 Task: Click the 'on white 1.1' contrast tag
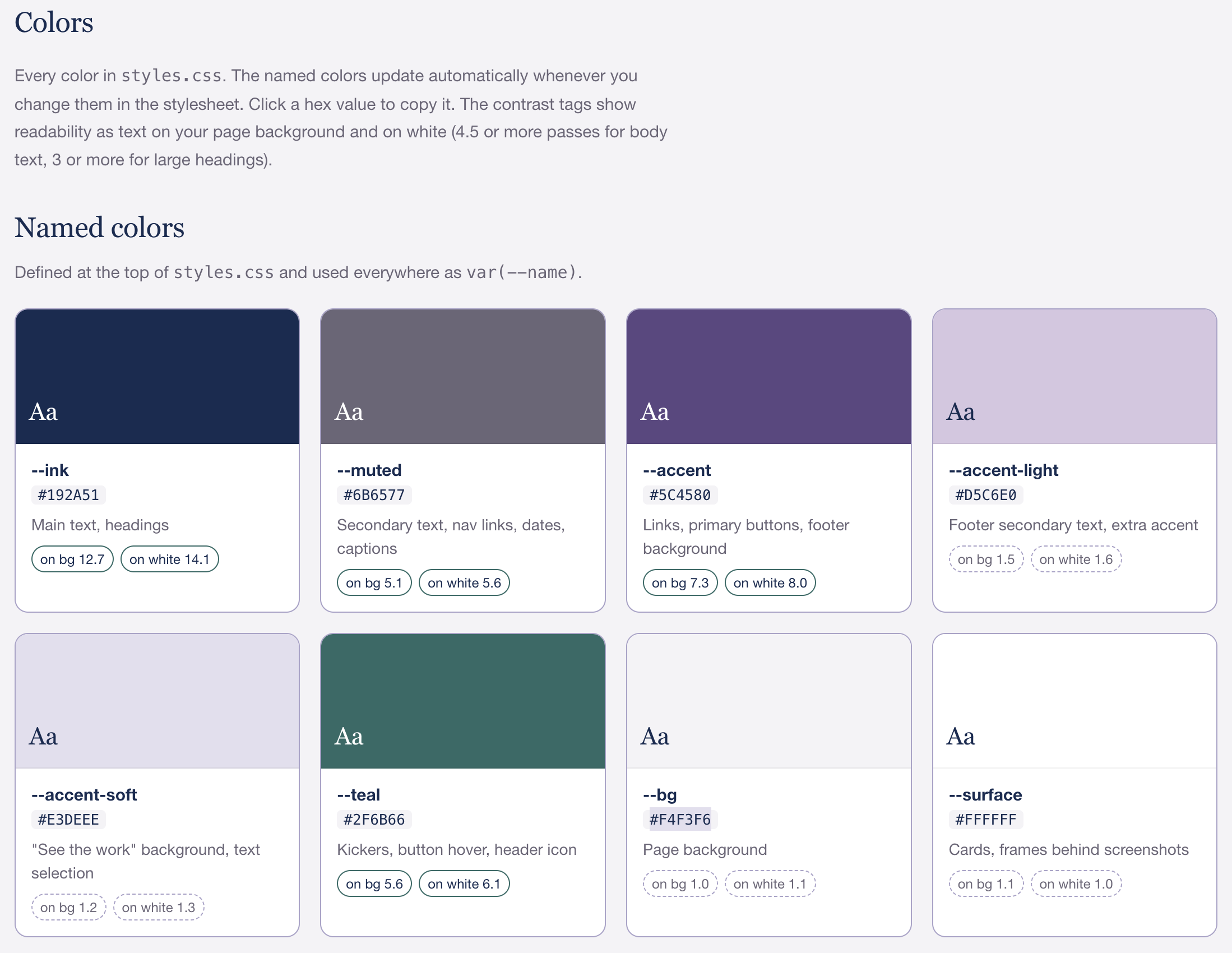(x=770, y=883)
